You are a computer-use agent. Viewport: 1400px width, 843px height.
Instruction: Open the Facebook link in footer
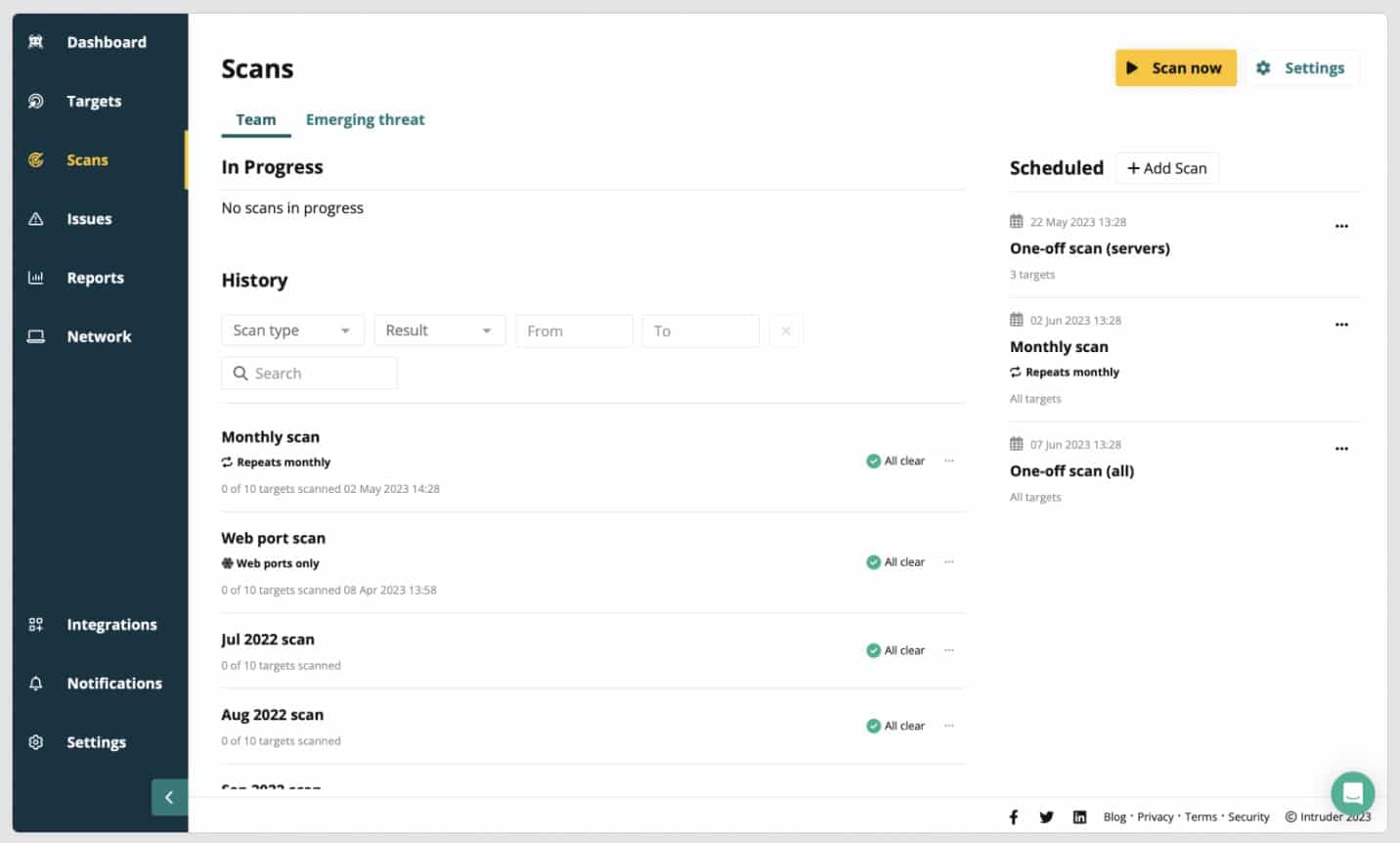(x=1014, y=817)
